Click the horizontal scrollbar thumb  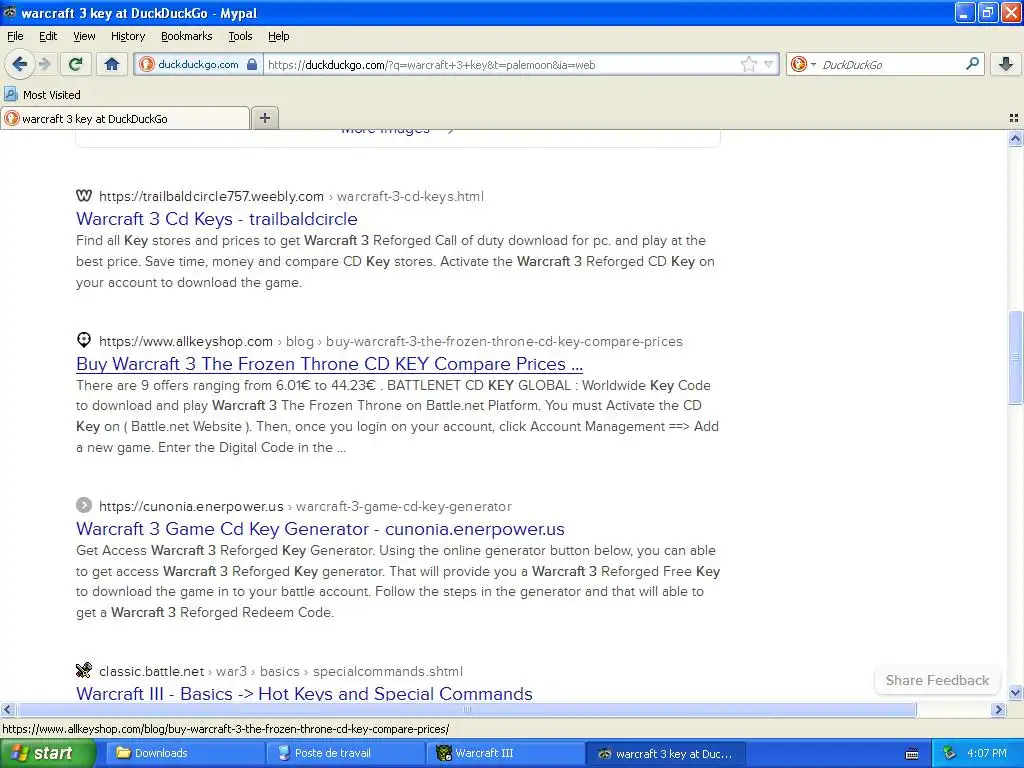(466, 709)
